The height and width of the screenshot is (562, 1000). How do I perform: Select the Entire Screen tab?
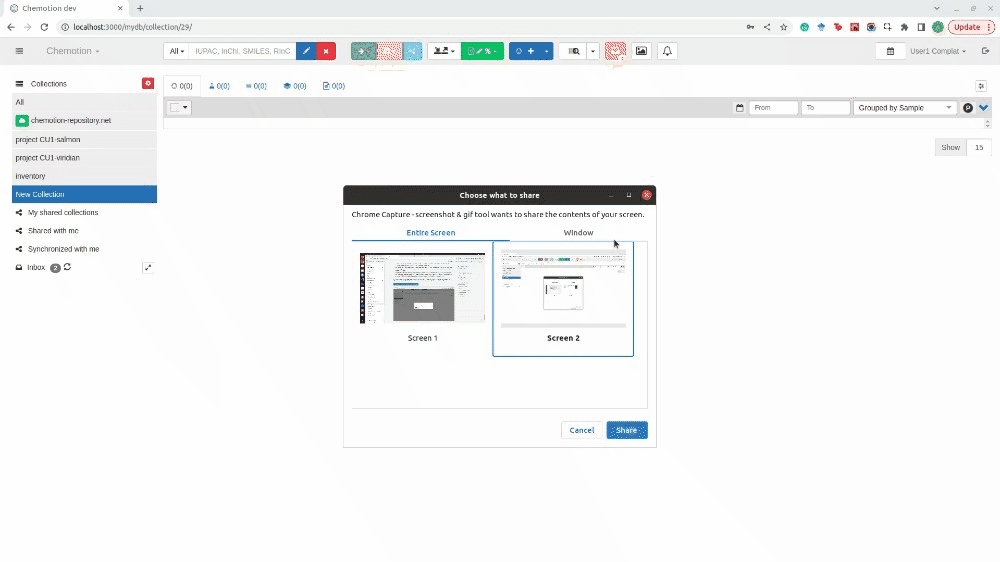click(x=430, y=233)
